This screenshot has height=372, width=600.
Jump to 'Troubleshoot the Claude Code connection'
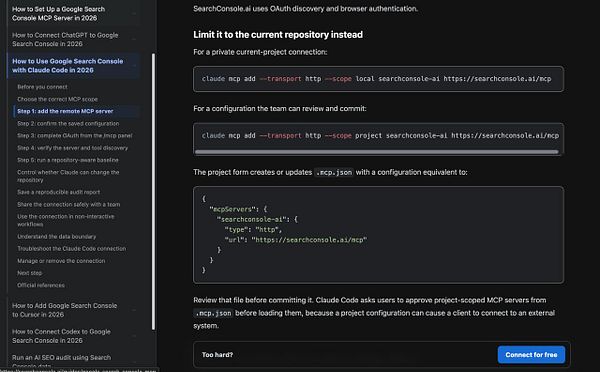click(x=72, y=249)
